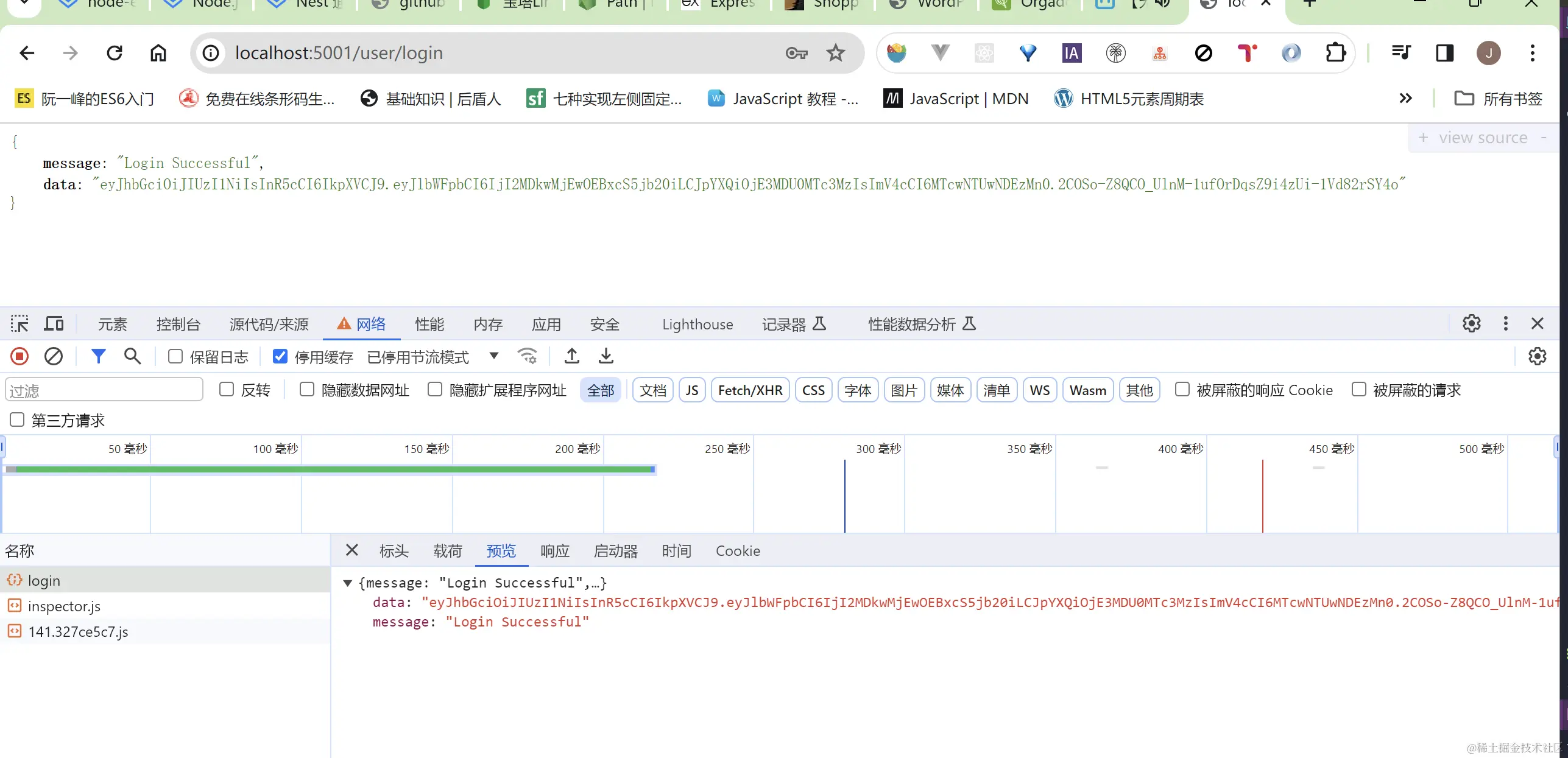Uncheck the 停用缓存 checkbox

pyautogui.click(x=280, y=356)
